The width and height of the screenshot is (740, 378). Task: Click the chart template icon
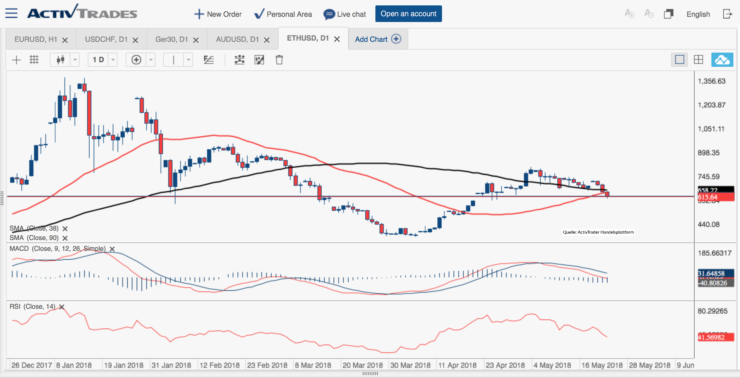pyautogui.click(x=259, y=60)
